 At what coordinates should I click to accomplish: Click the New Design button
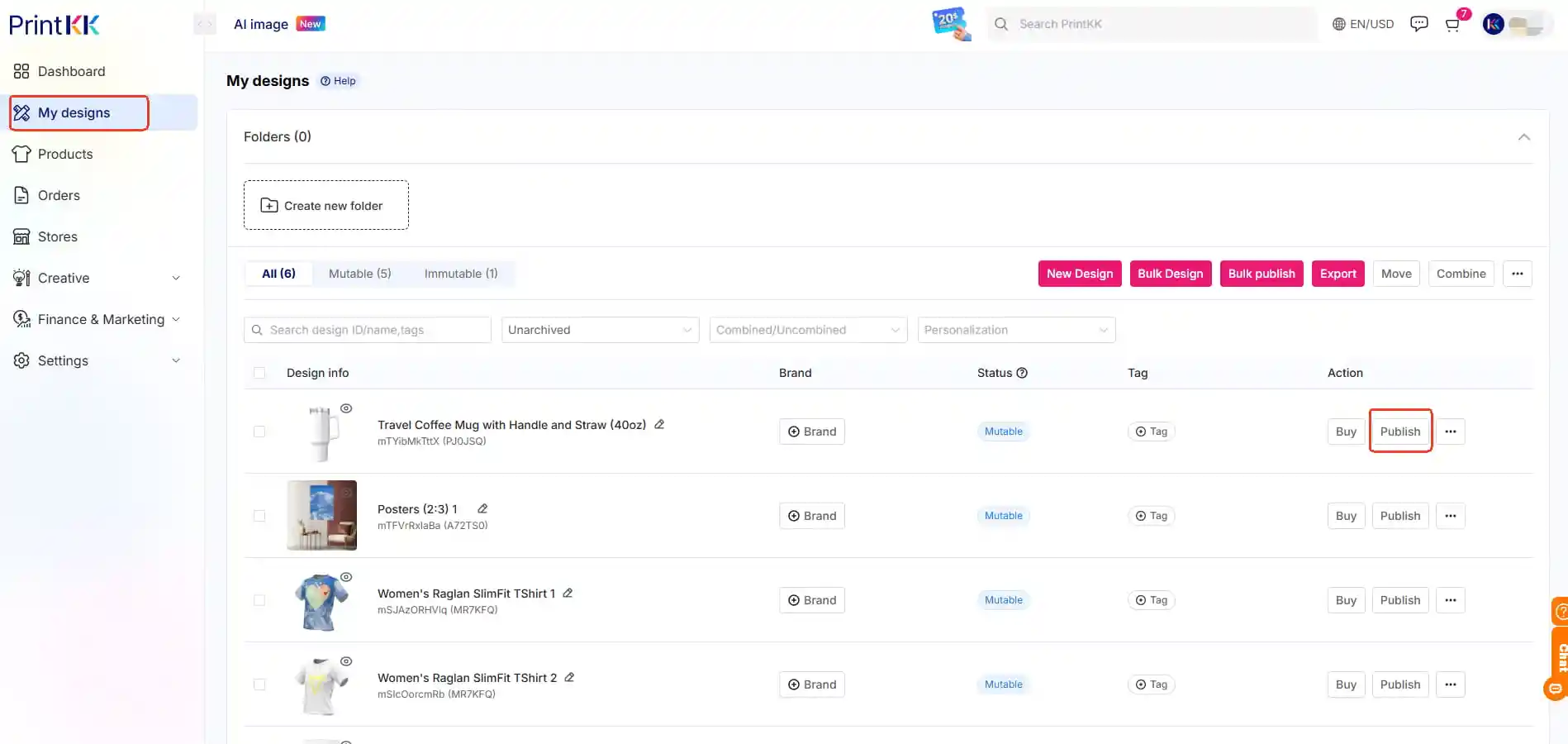click(x=1079, y=273)
